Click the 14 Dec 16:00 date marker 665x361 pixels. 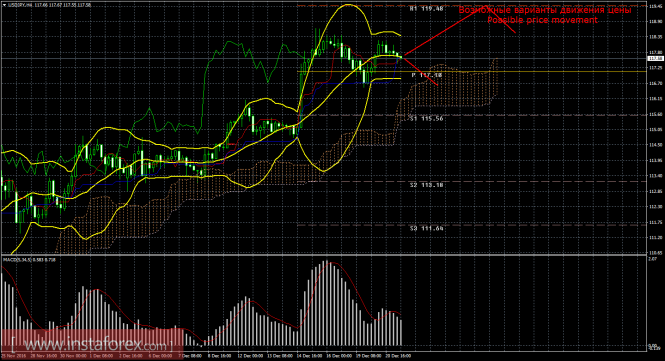(x=310, y=356)
